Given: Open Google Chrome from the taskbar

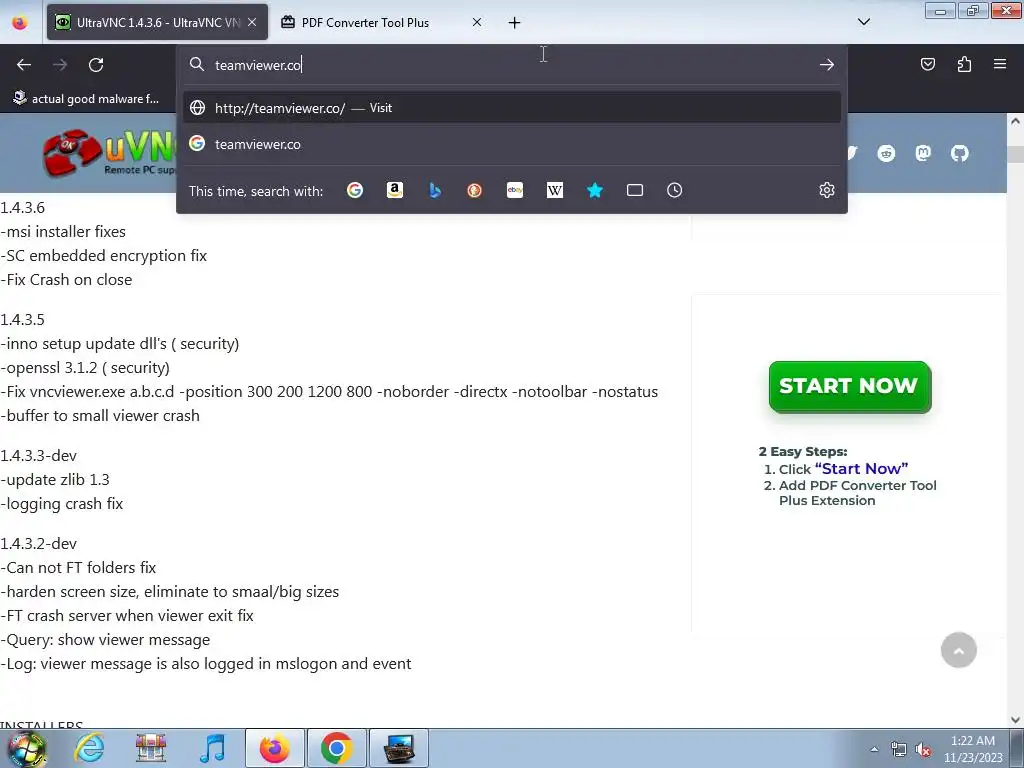Looking at the screenshot, I should 336,748.
